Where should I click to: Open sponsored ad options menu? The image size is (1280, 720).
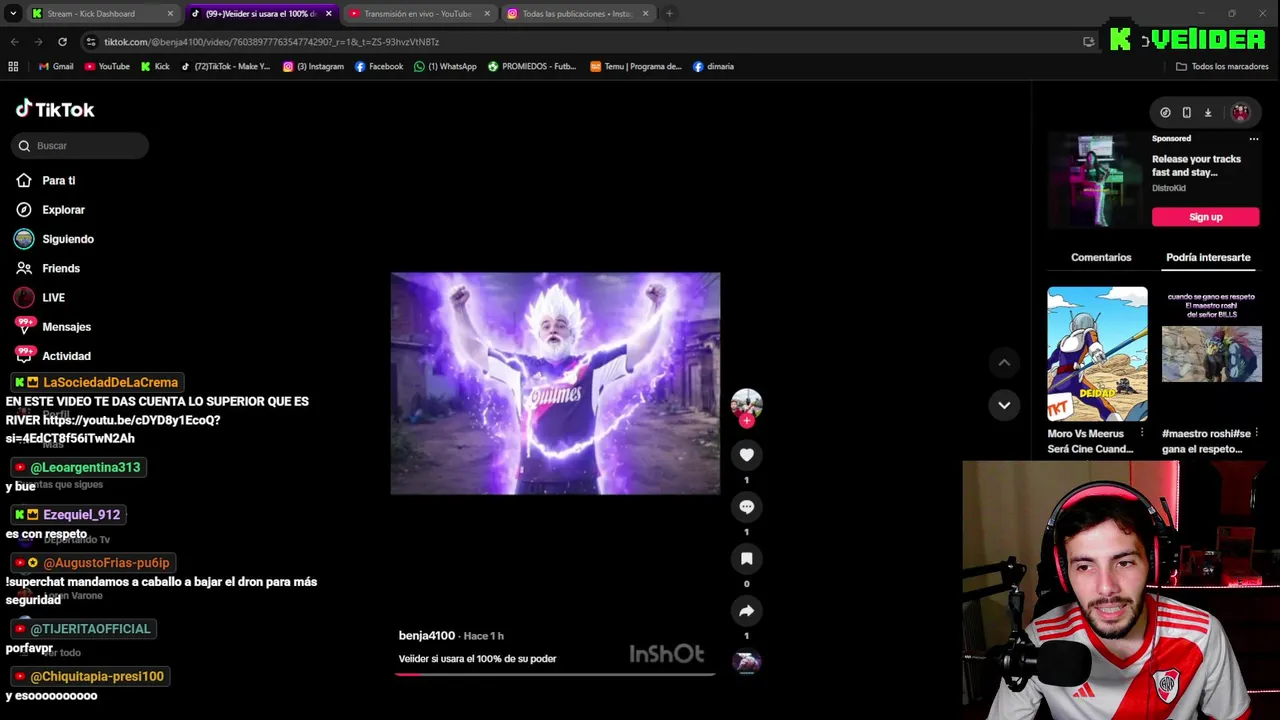tap(1254, 139)
